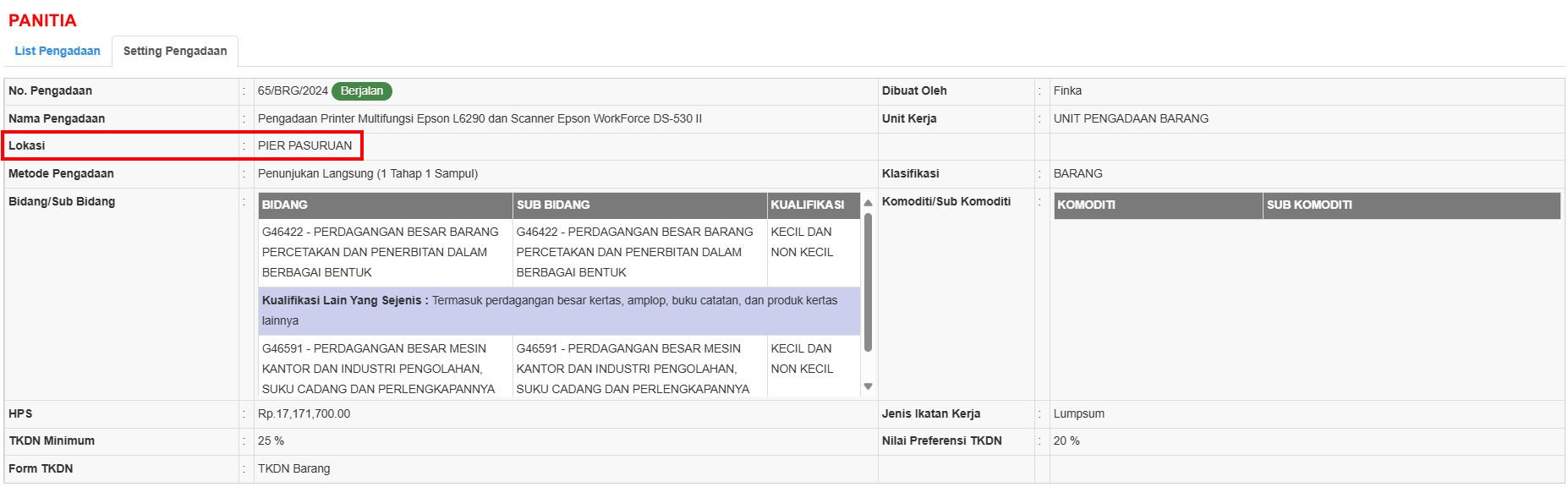The width and height of the screenshot is (1568, 487).
Task: Click the Lumpsum Jenis Ikatan Kerja value
Action: click(x=1078, y=413)
